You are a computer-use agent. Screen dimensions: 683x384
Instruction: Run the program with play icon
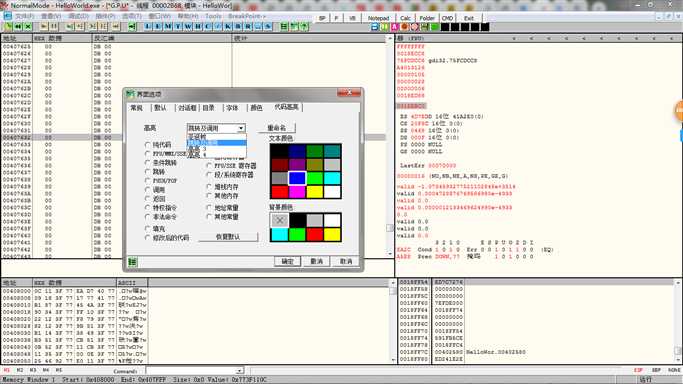click(44, 27)
